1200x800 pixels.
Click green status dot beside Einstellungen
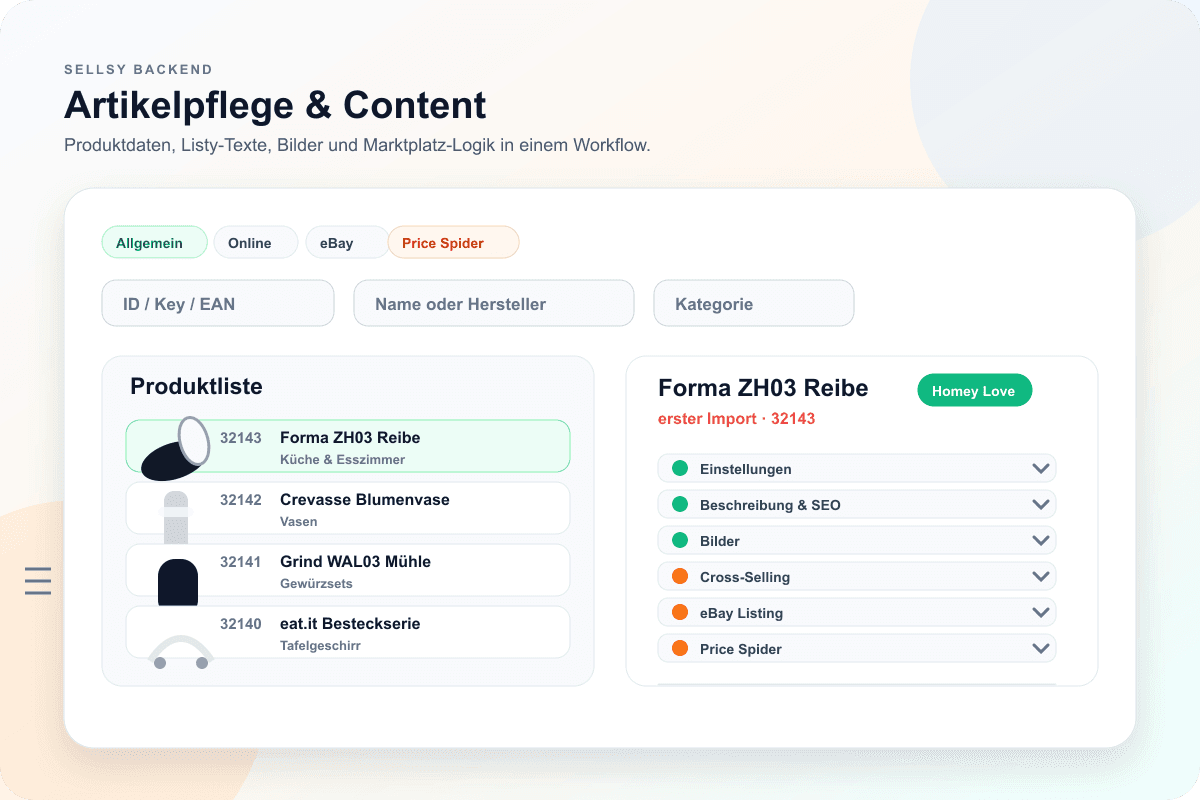680,468
